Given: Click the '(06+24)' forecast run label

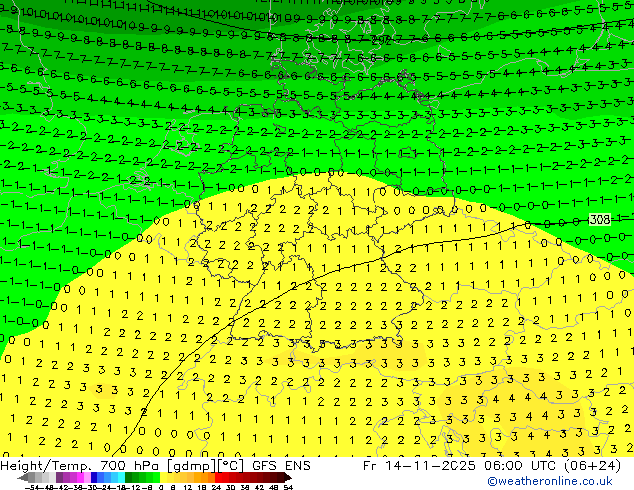Looking at the screenshot, I should point(590,466).
